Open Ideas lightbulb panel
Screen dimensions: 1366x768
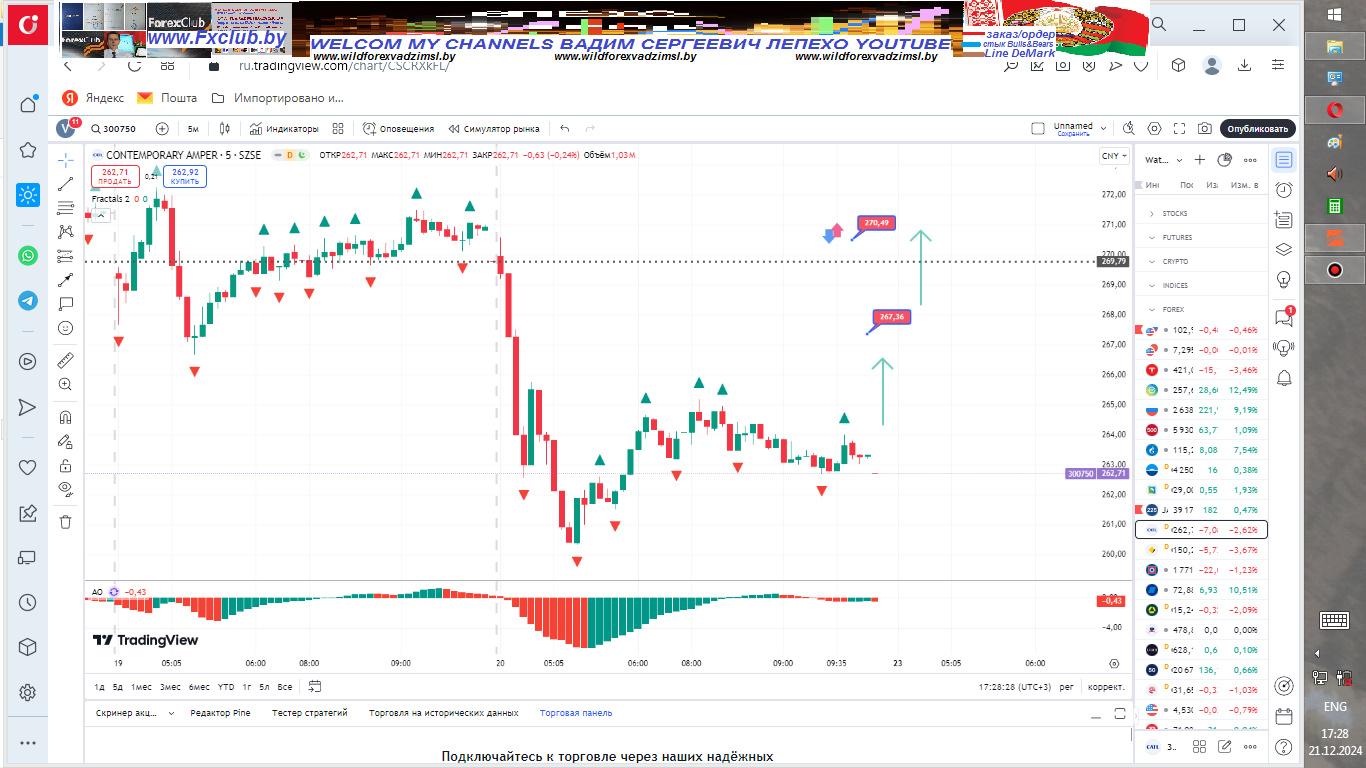pos(1284,279)
